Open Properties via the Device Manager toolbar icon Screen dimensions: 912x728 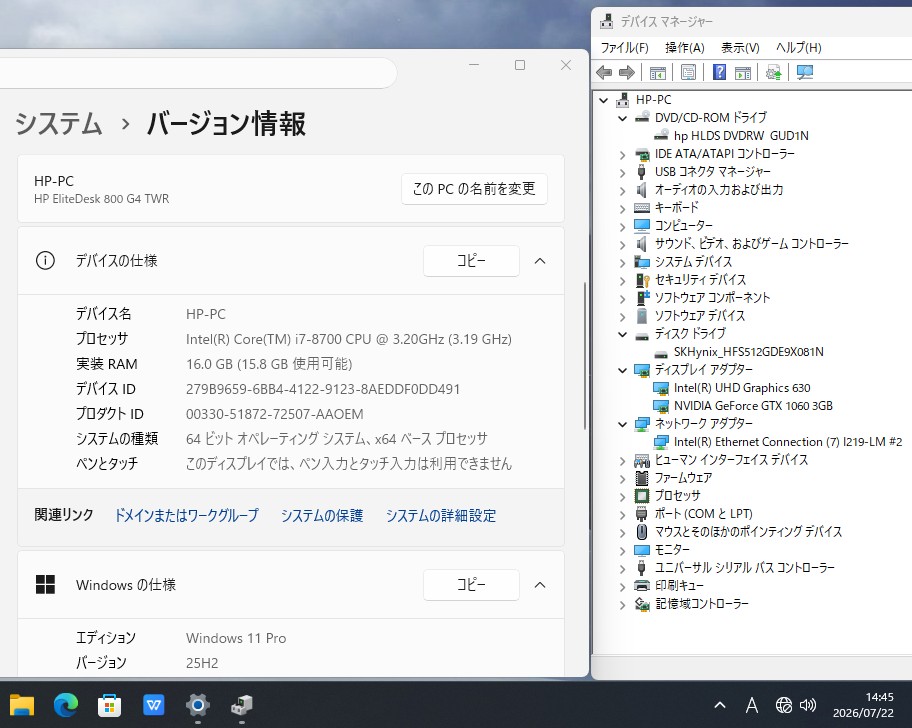coord(688,73)
